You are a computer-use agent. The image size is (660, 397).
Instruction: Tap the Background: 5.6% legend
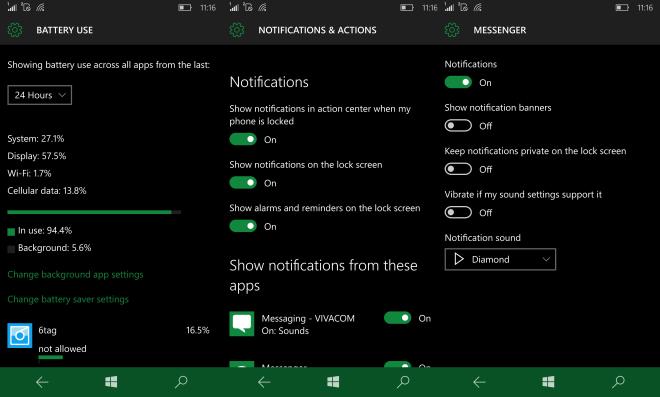49,248
